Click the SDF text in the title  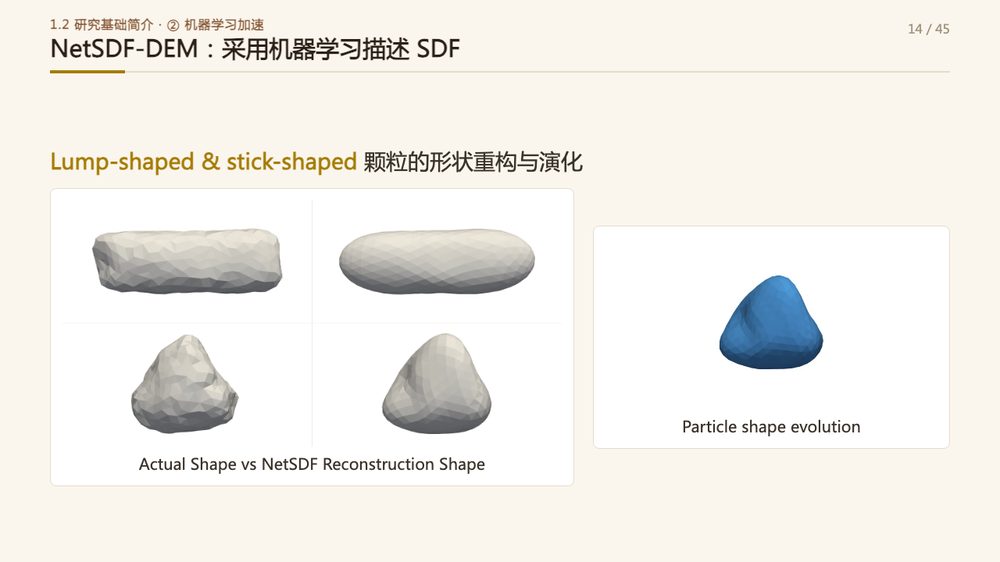(x=438, y=48)
